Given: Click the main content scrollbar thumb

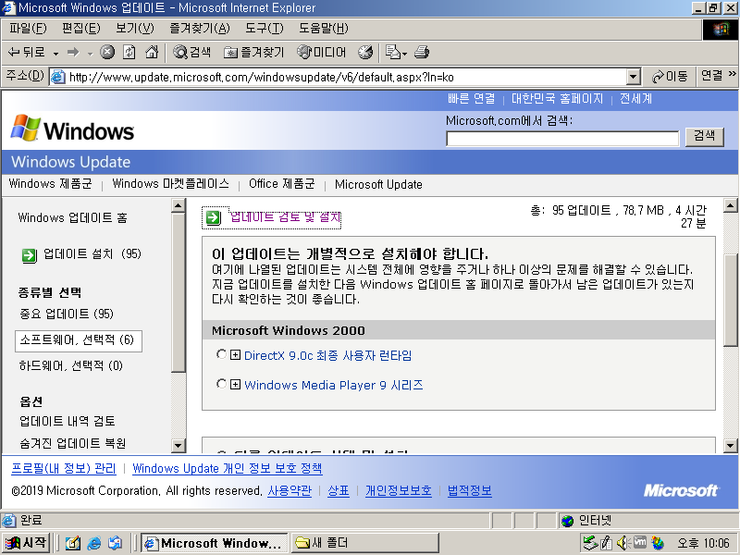Looking at the screenshot, I should 730,301.
